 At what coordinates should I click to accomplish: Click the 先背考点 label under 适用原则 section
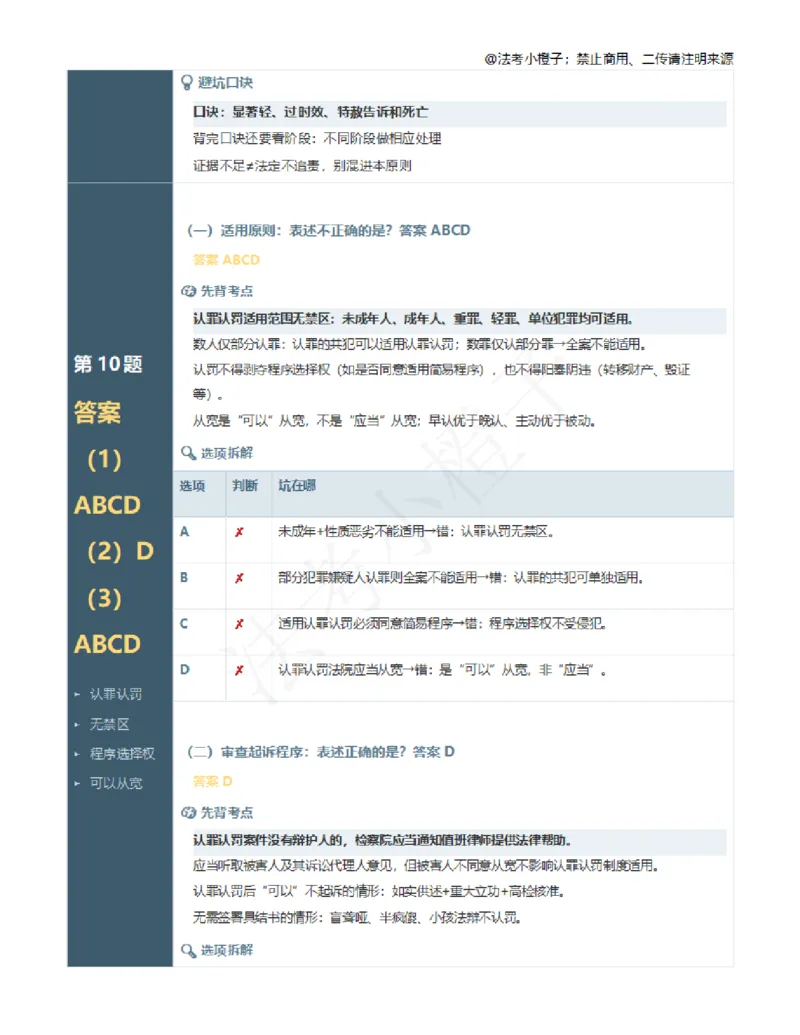(226, 291)
